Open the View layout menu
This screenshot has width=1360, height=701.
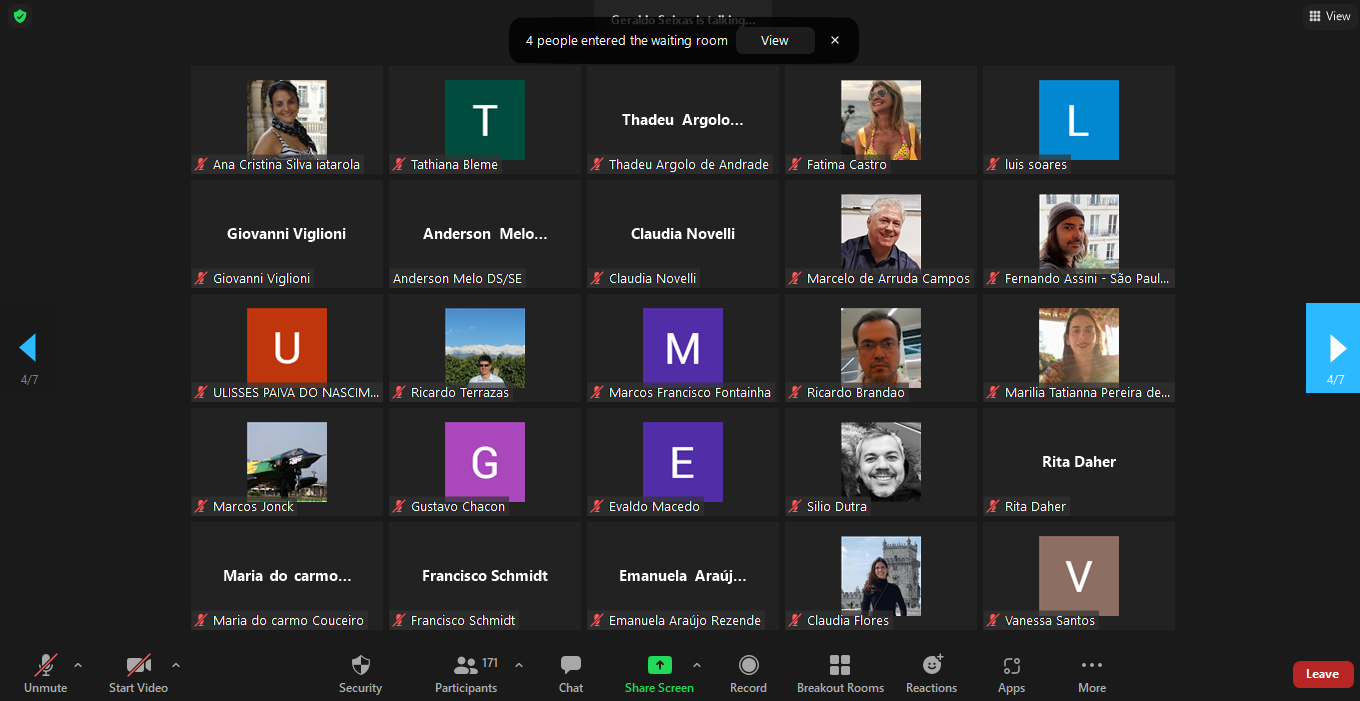click(1329, 16)
